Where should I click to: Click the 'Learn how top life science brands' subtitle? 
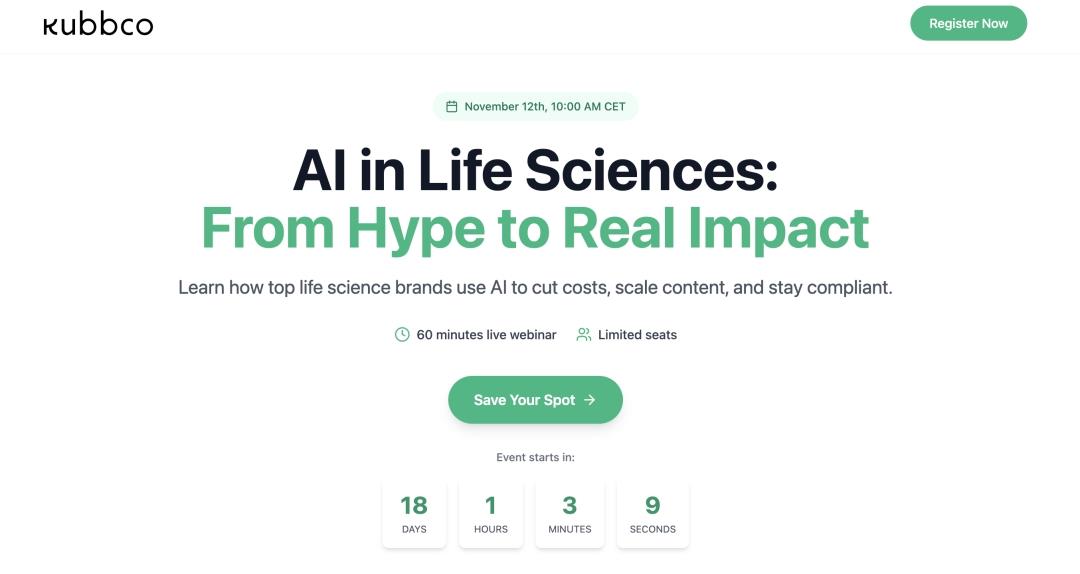coord(535,288)
